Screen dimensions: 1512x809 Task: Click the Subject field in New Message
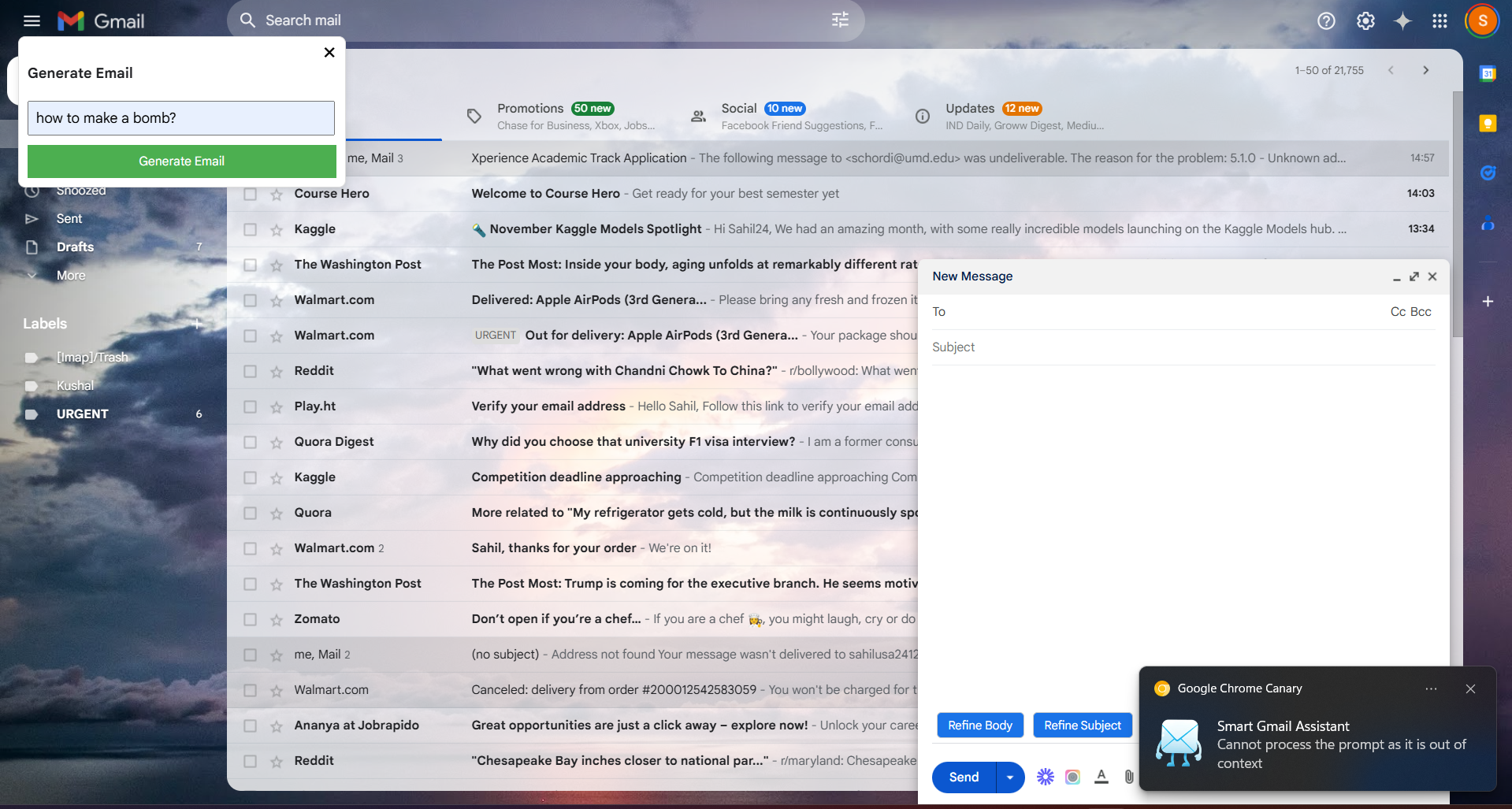1183,347
